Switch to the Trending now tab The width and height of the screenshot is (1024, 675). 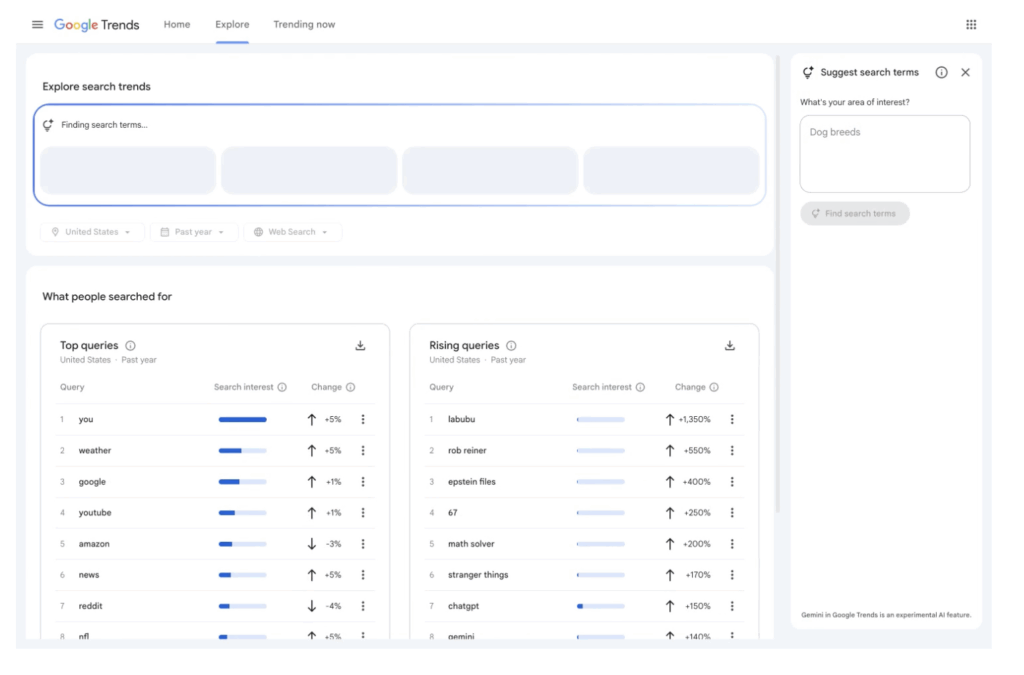point(304,24)
